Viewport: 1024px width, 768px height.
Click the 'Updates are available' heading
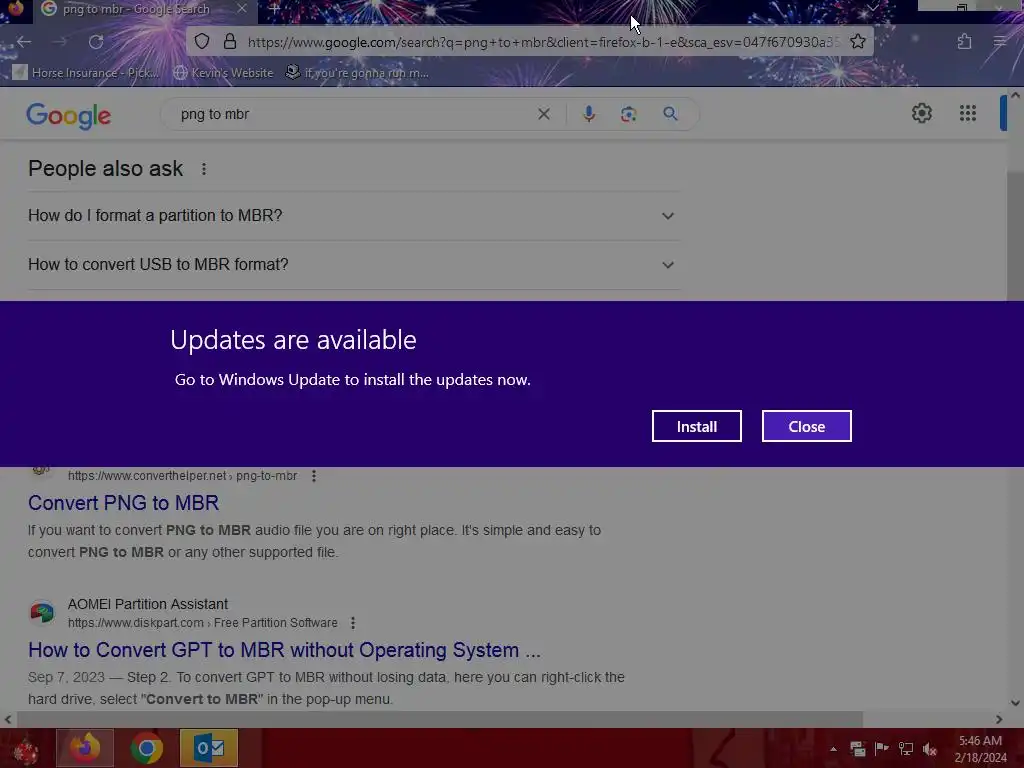293,340
